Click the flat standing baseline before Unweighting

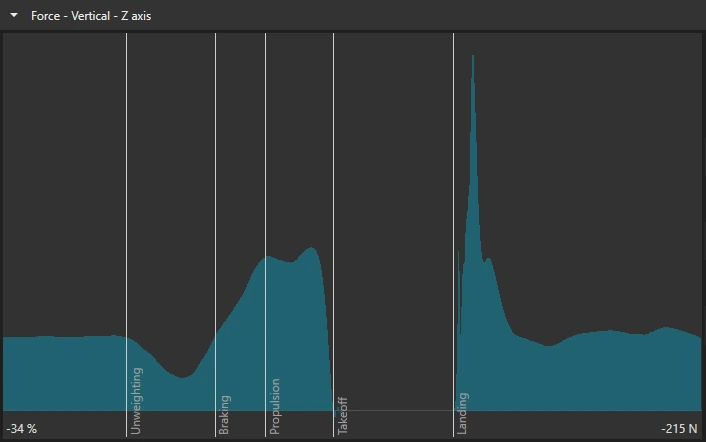65,337
